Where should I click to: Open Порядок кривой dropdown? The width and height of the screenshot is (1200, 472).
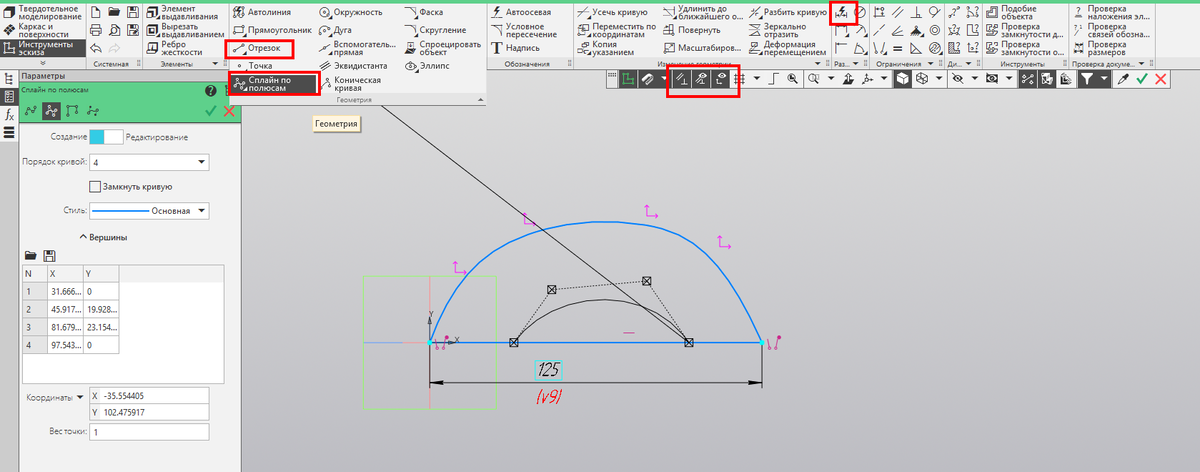(x=148, y=162)
